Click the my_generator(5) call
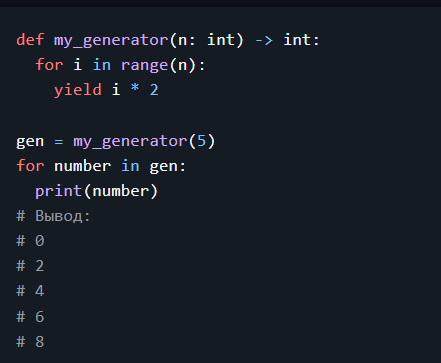The height and width of the screenshot is (363, 441). pos(144,142)
